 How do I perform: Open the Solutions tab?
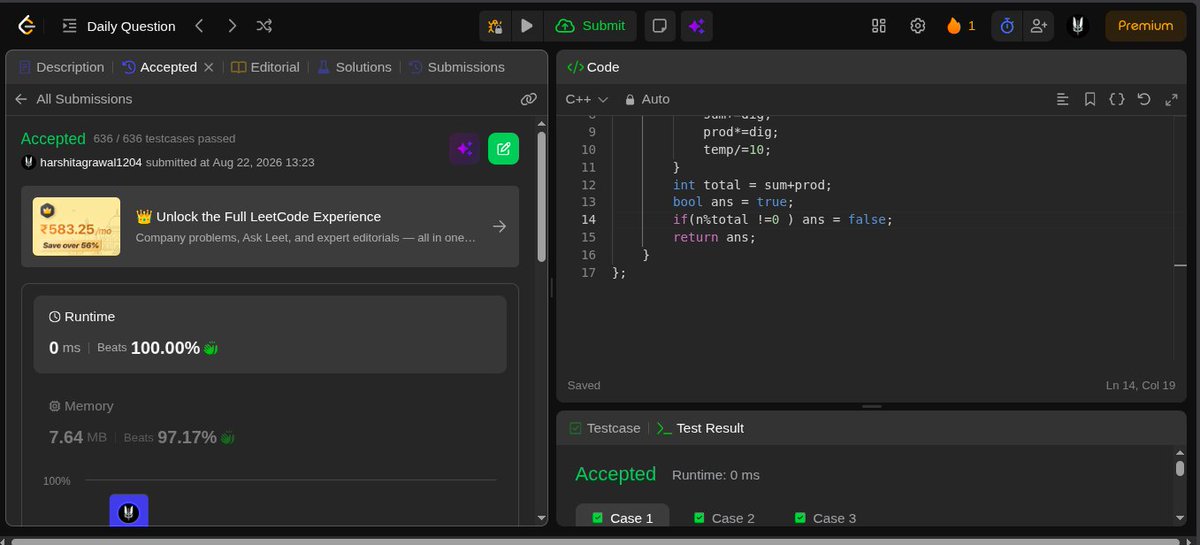coord(354,67)
